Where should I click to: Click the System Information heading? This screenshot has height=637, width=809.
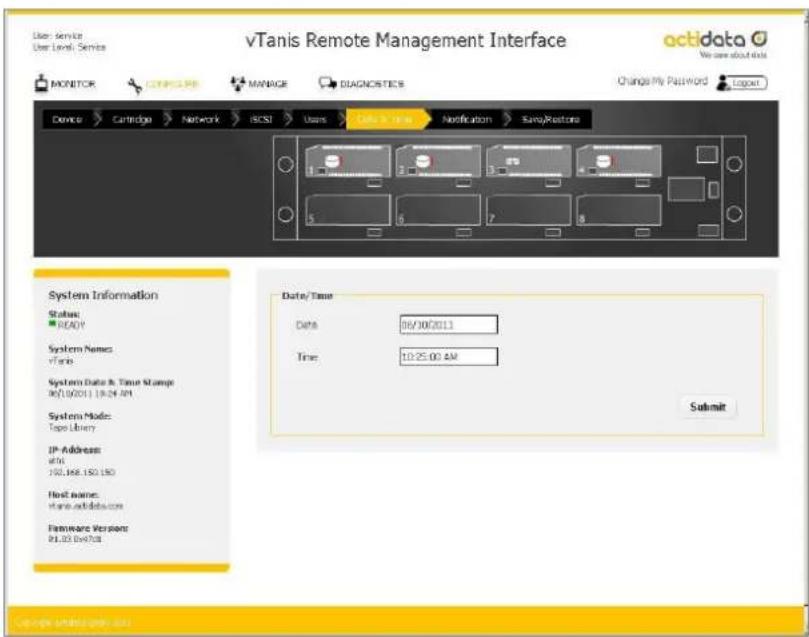103,295
